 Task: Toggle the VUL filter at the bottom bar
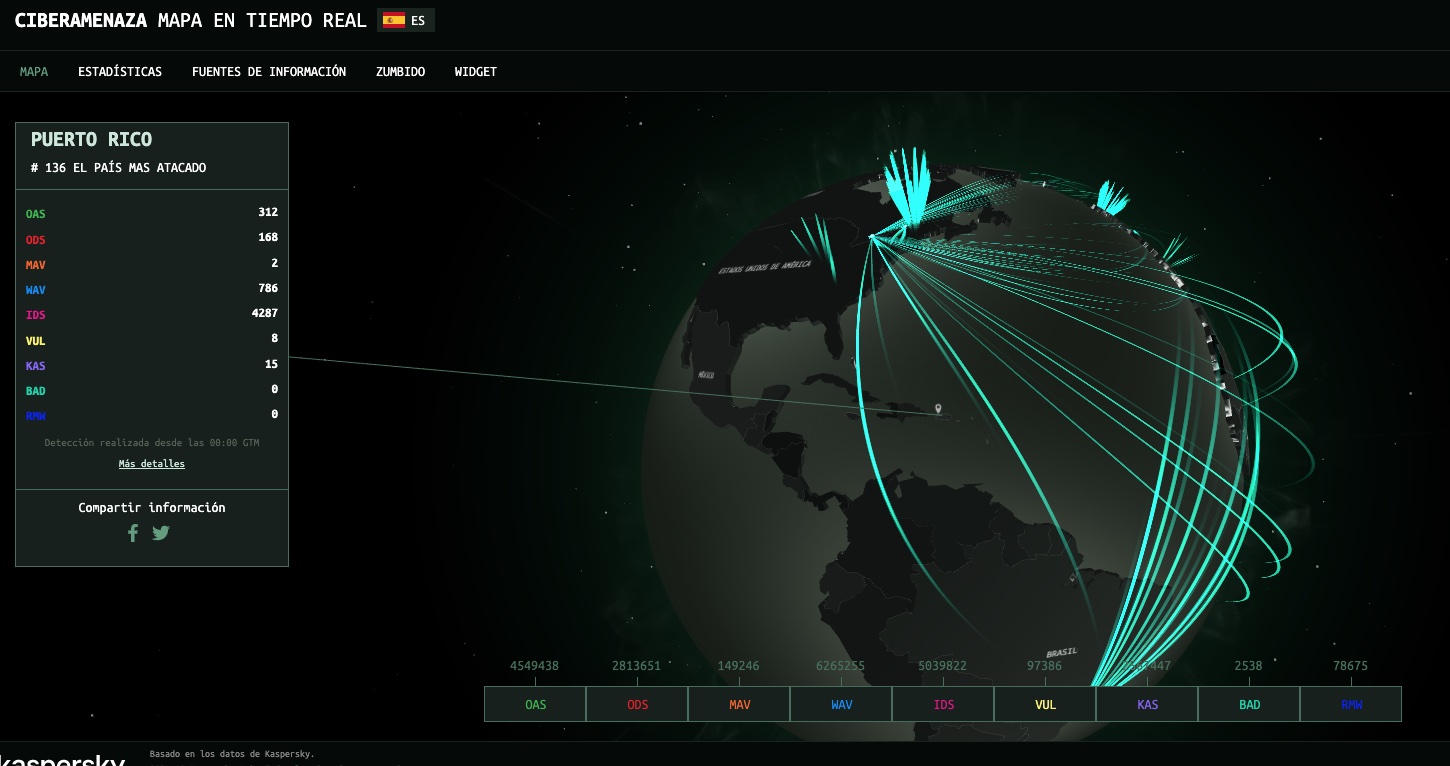(x=1045, y=704)
